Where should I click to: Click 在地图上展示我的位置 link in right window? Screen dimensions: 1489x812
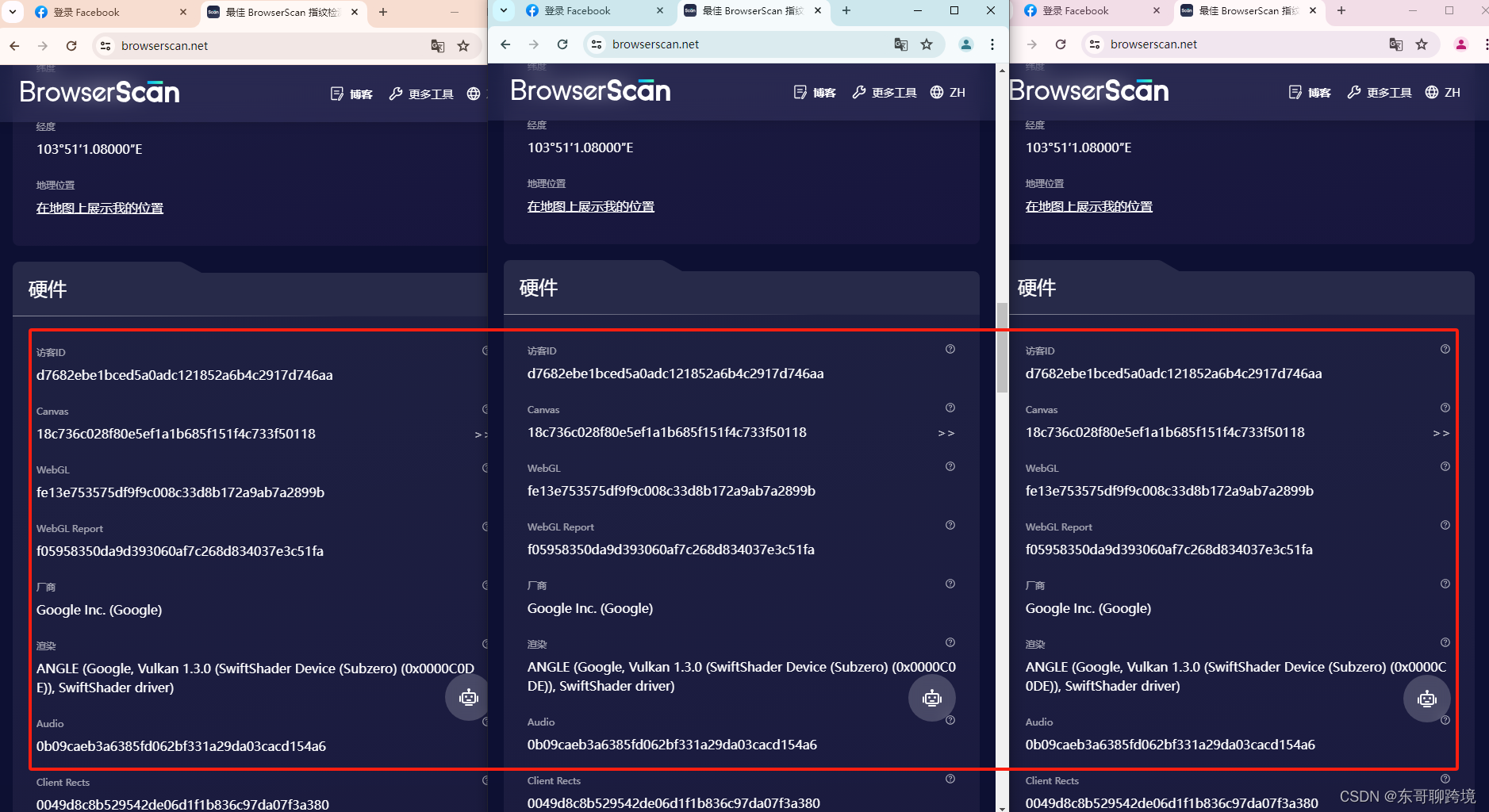click(x=1089, y=206)
